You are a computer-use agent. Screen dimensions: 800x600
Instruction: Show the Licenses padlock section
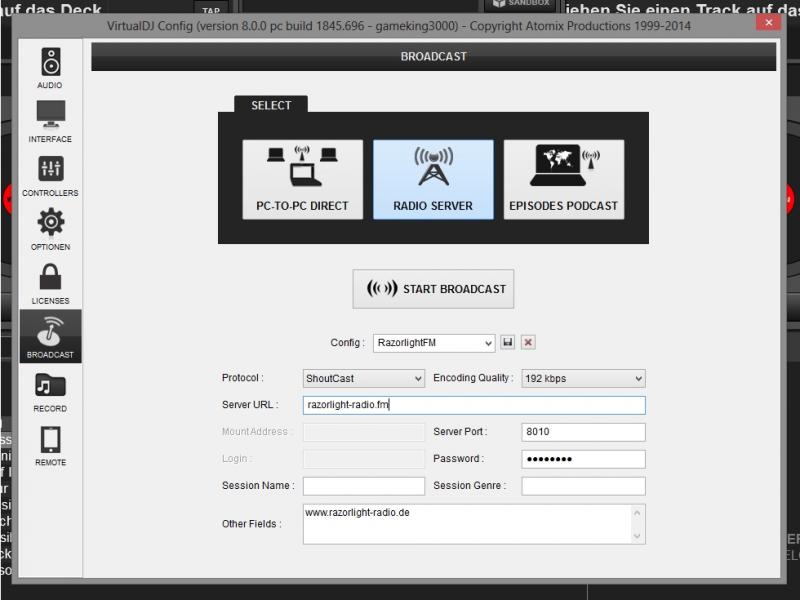point(50,283)
